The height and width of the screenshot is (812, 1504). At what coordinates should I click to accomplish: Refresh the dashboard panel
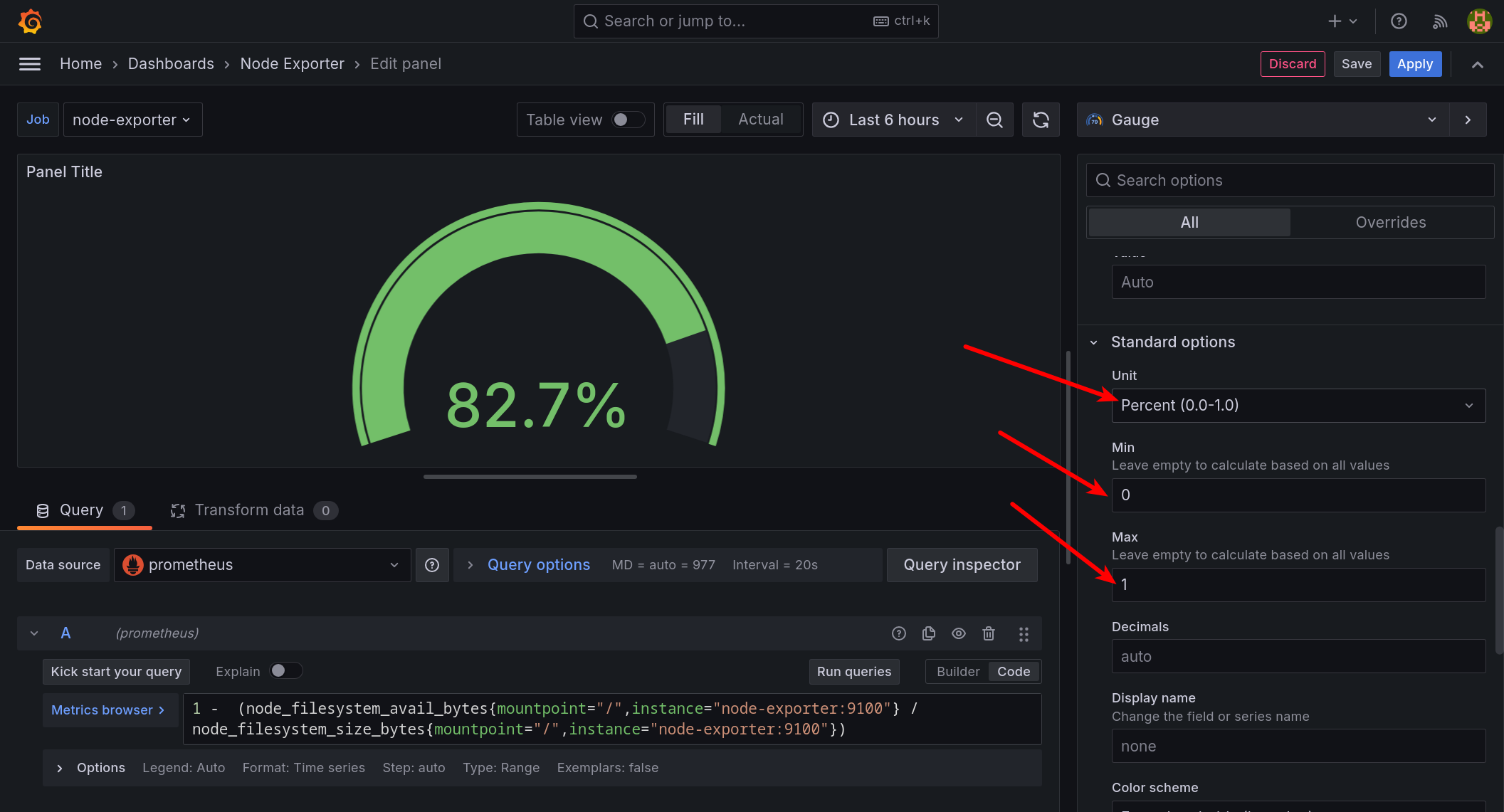coord(1041,120)
